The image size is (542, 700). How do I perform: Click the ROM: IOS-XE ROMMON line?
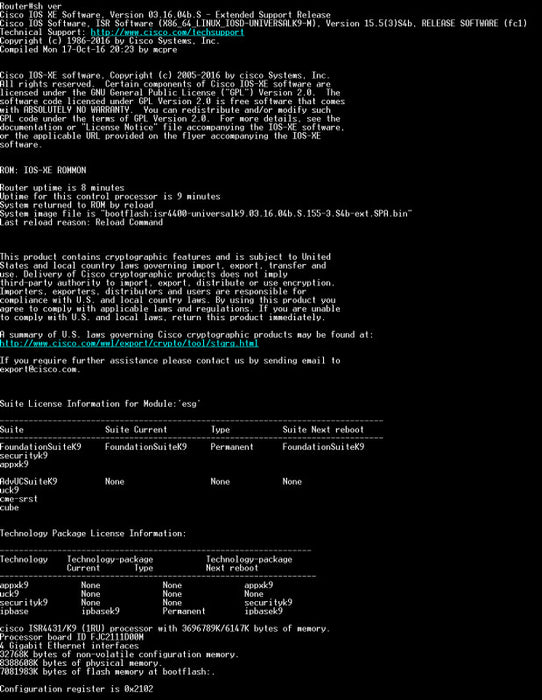tap(43, 170)
